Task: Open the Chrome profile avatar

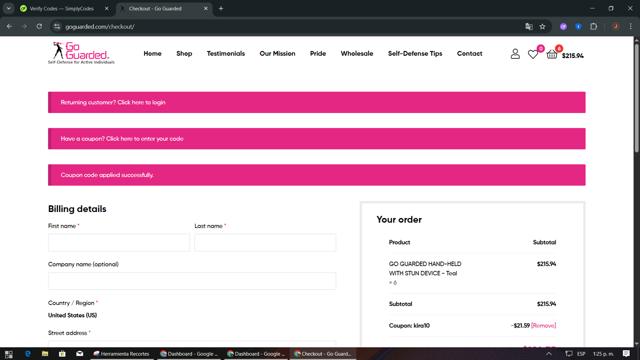Action: (616, 27)
